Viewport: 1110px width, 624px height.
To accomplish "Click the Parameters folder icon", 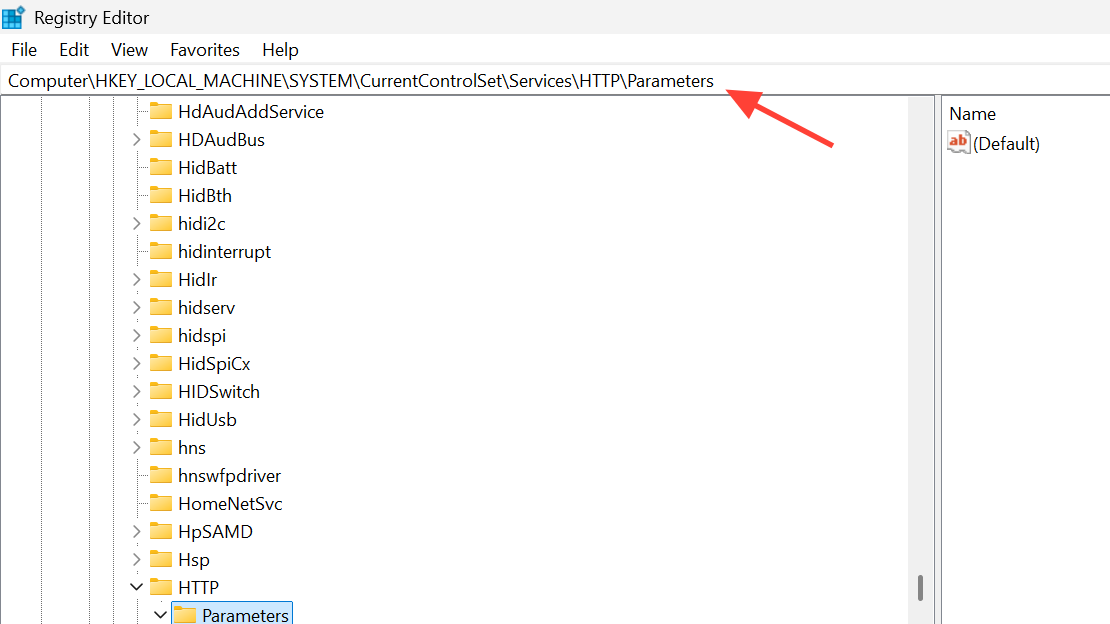I will coord(185,614).
